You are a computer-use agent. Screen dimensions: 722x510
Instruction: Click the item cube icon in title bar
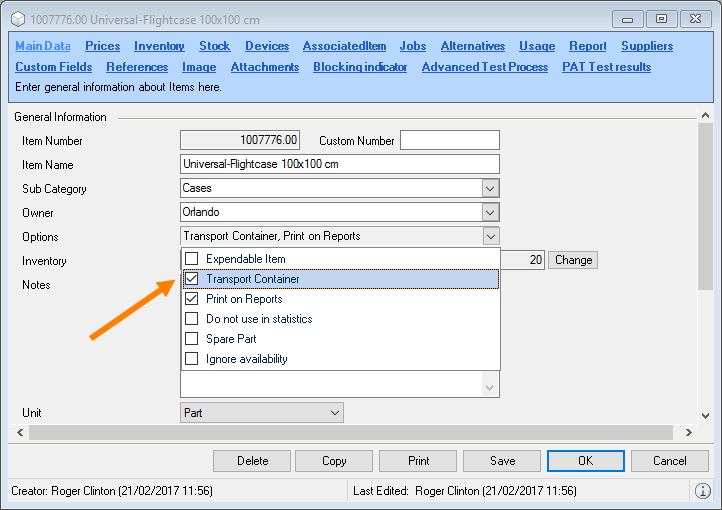18,18
